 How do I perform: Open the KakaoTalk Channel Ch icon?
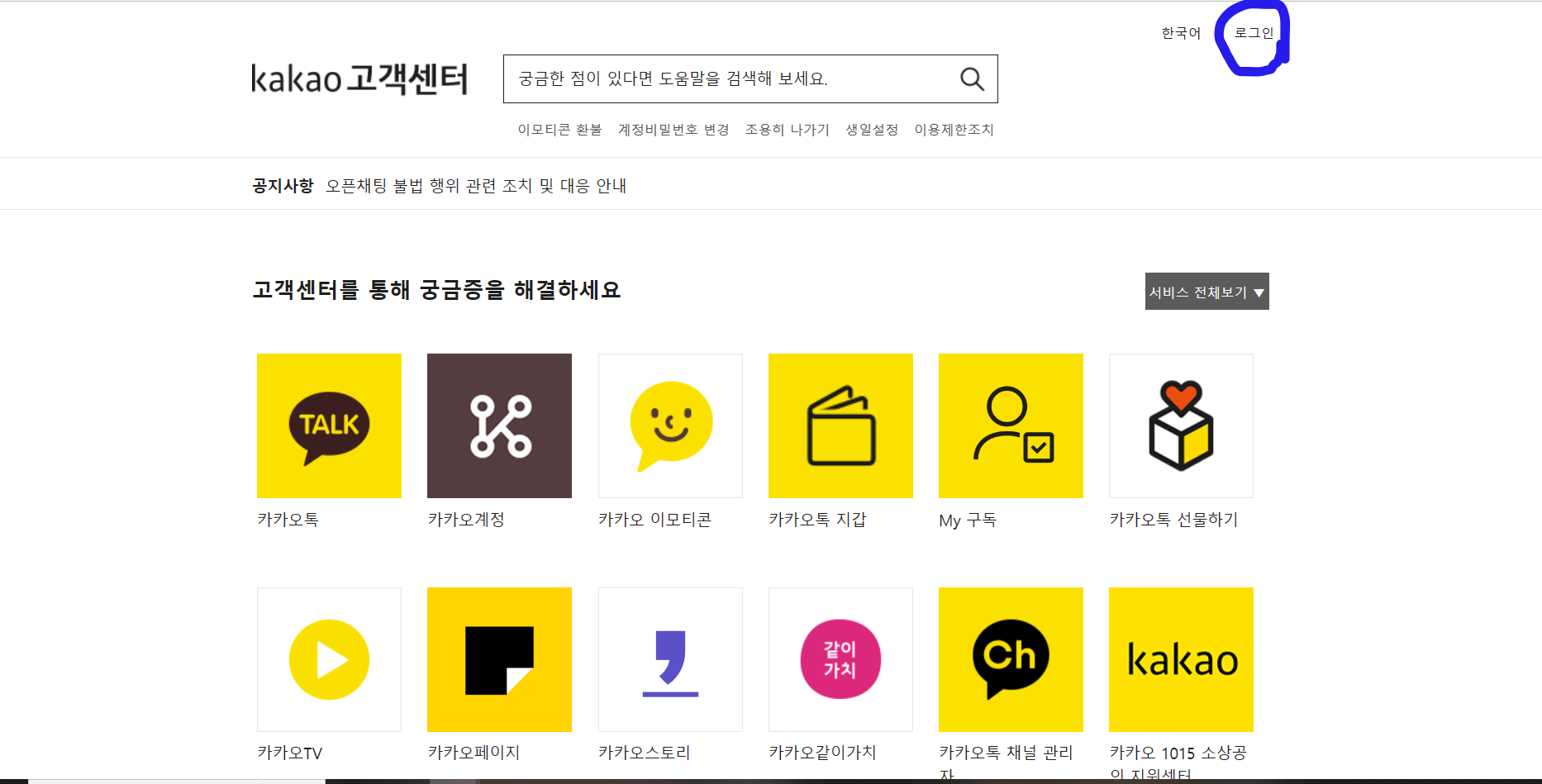click(x=1011, y=659)
